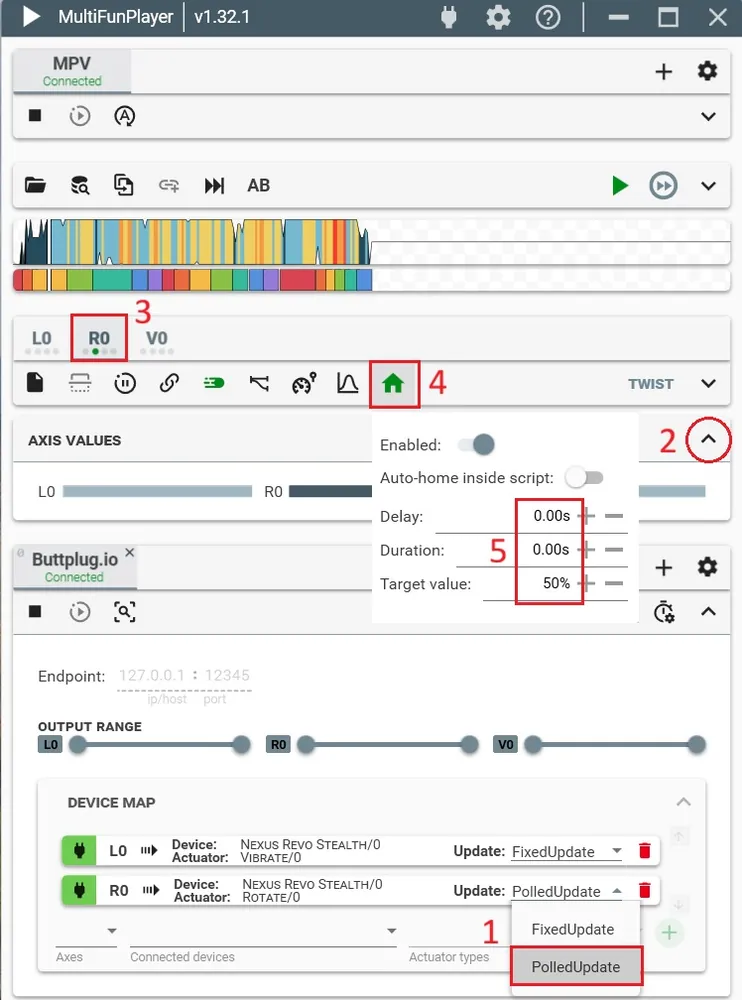The height and width of the screenshot is (1000, 742).
Task: Click the range limits dashed icon
Action: [80, 383]
